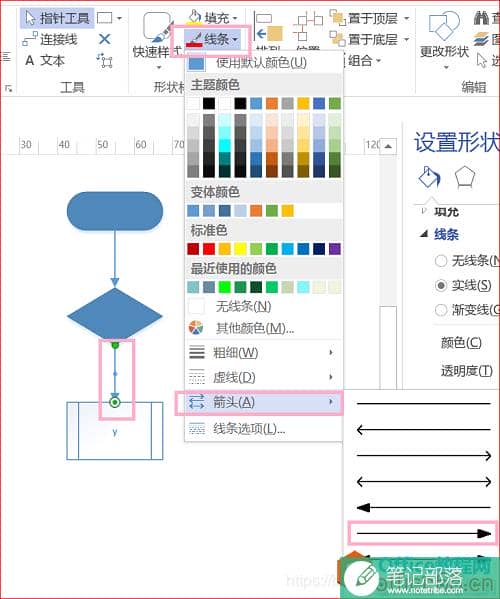500x599 pixels.
Task: Pick the filled right-pointing arrow style
Action: point(423,533)
